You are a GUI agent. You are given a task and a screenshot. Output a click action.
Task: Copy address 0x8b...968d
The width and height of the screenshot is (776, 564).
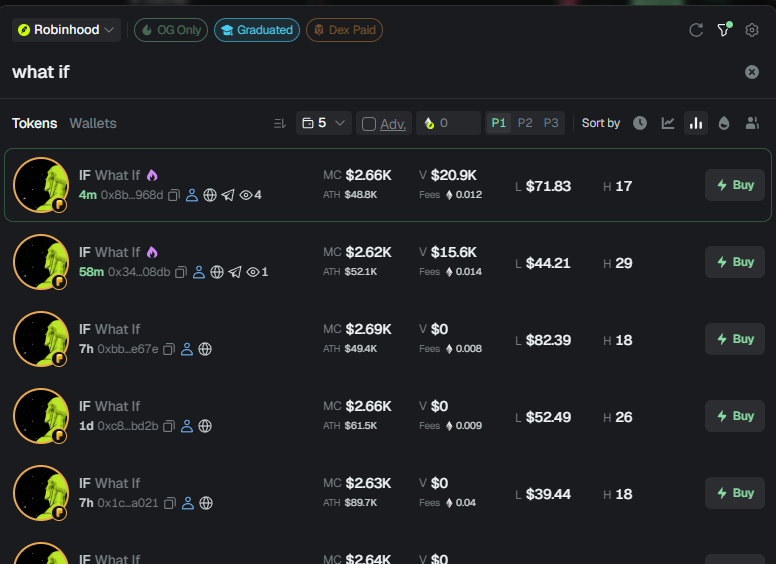(x=173, y=195)
